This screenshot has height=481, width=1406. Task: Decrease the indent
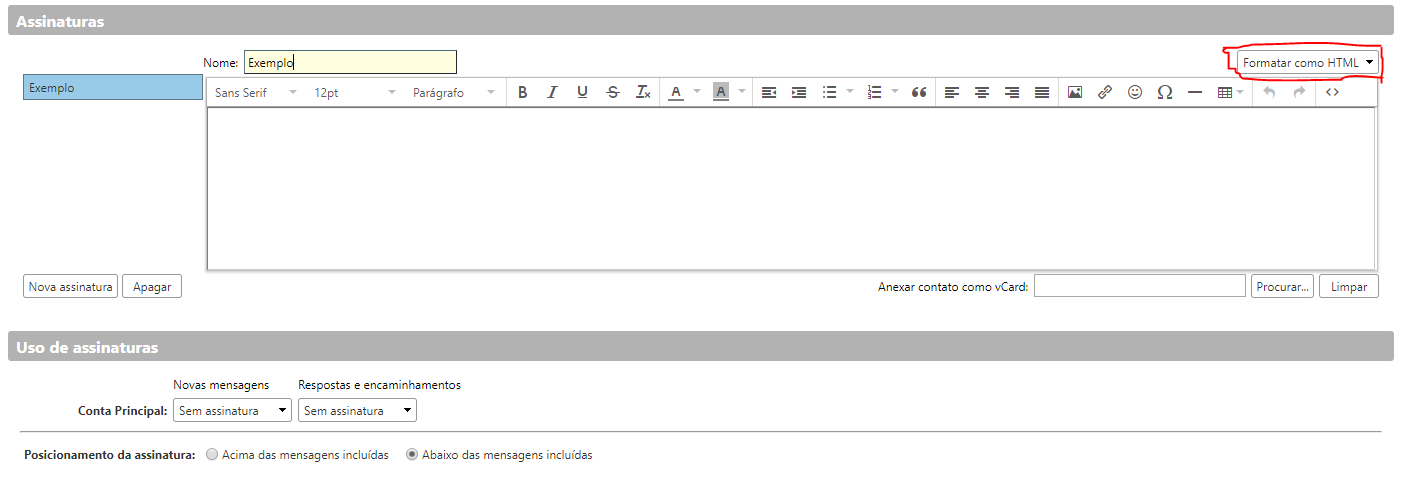tap(769, 92)
